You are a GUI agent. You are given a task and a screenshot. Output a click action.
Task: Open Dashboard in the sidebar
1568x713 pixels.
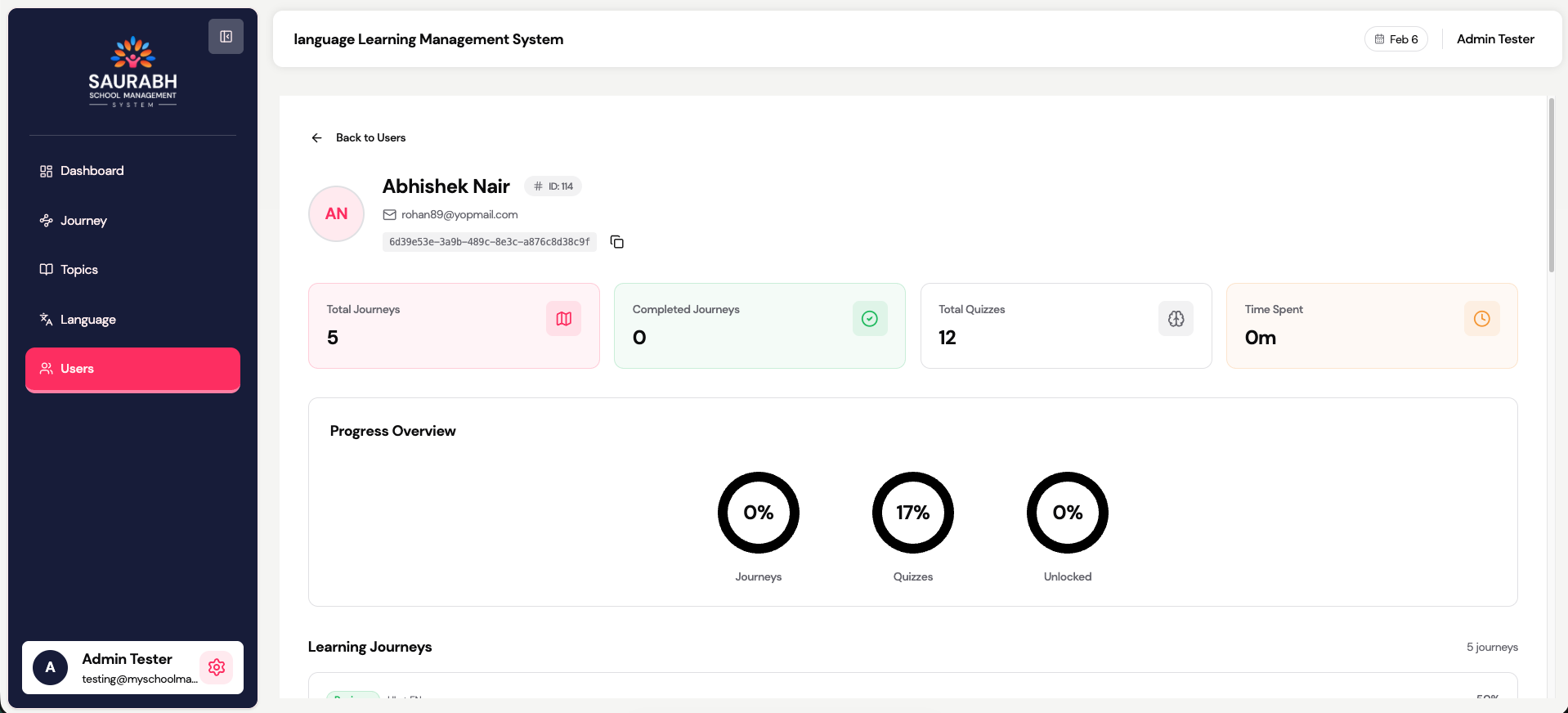[92, 171]
